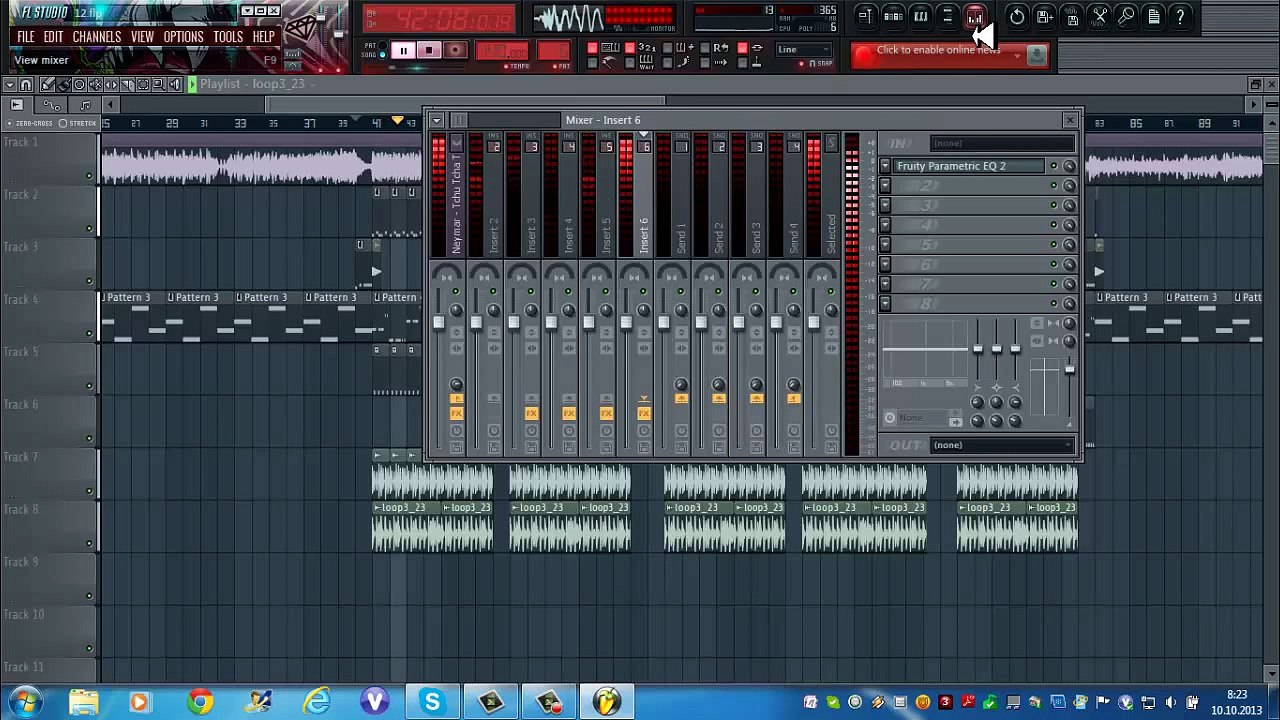Select the zoom tool in Playlist toolbar
1280x720 pixels.
coord(159,85)
